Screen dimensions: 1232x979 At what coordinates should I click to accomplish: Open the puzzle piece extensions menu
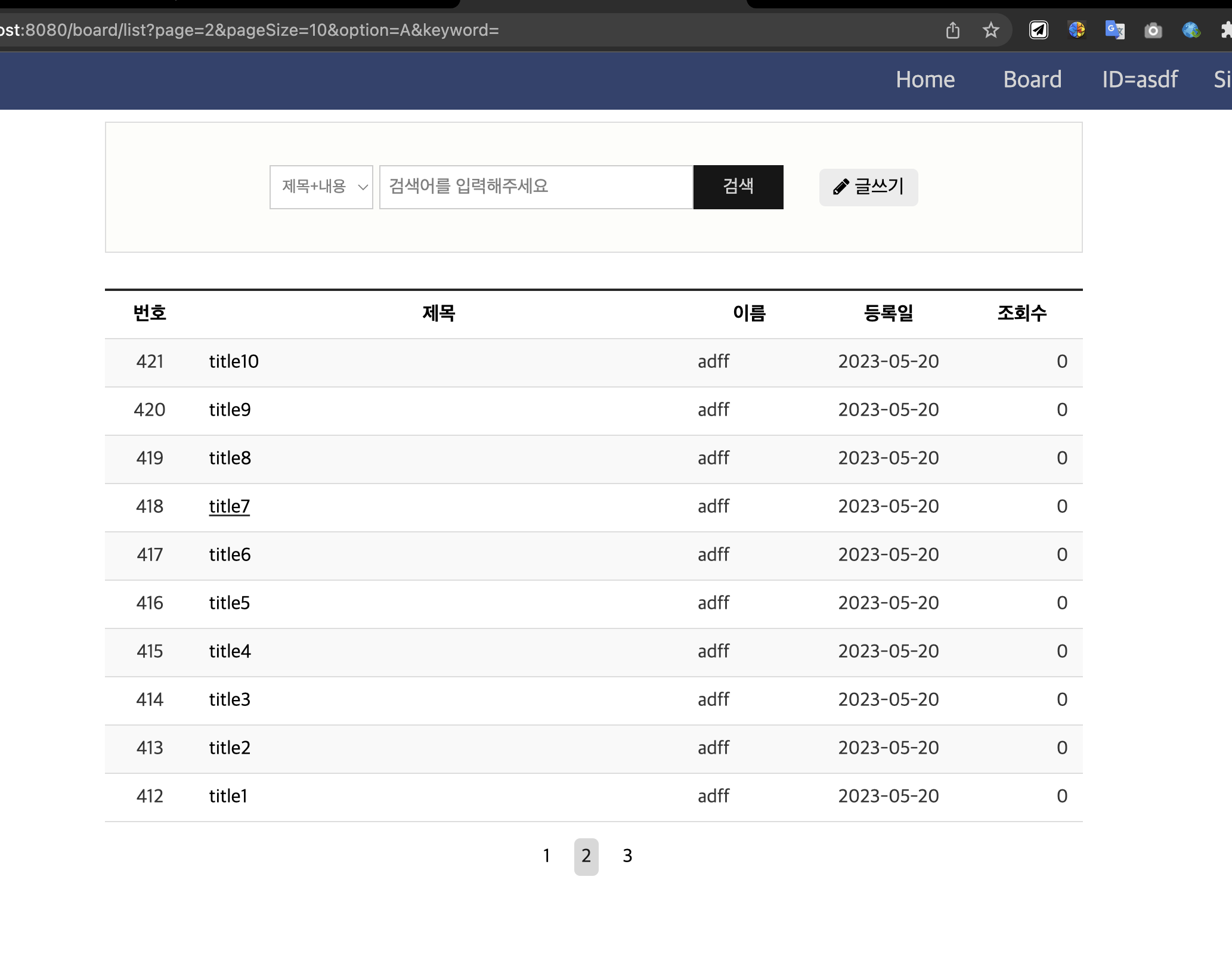tap(1225, 30)
